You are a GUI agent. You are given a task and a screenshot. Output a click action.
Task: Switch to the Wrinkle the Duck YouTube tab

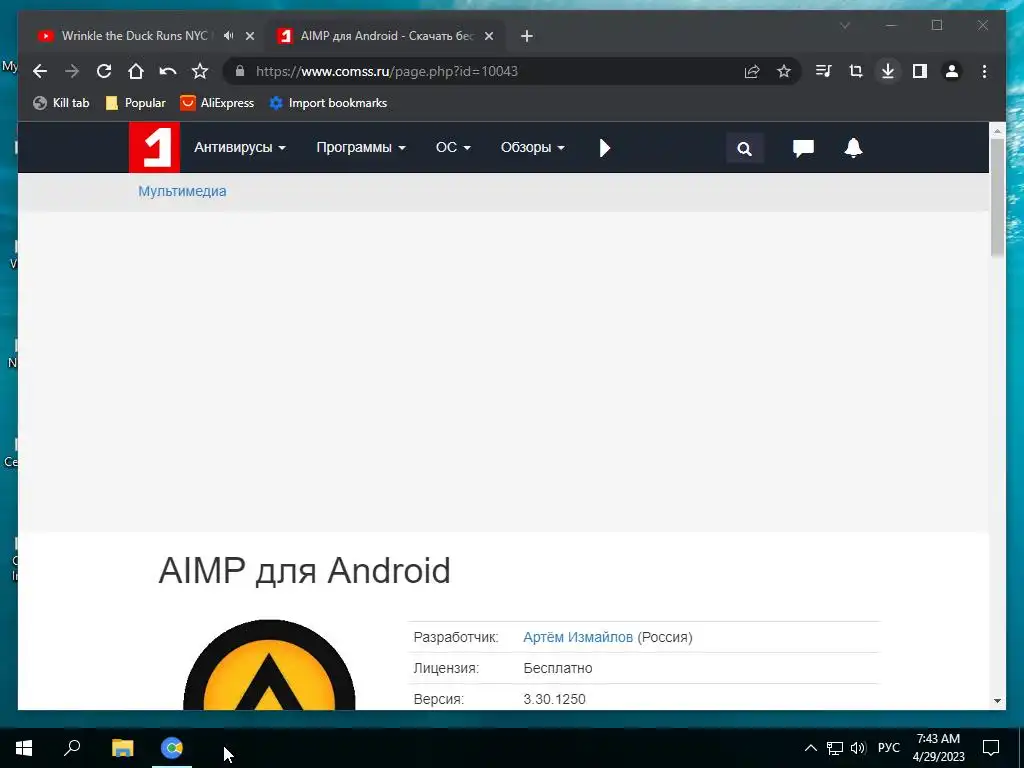click(134, 36)
